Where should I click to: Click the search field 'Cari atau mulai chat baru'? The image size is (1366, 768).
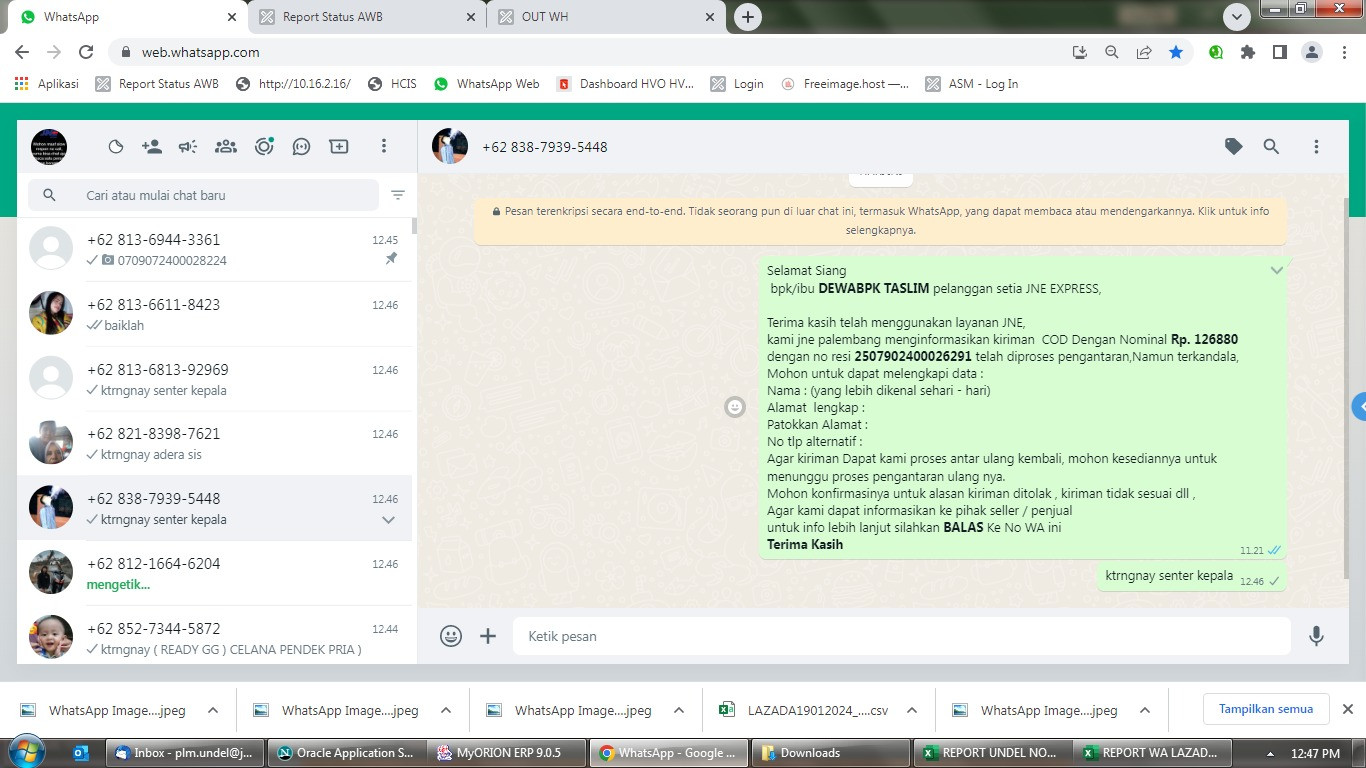pyautogui.click(x=203, y=195)
